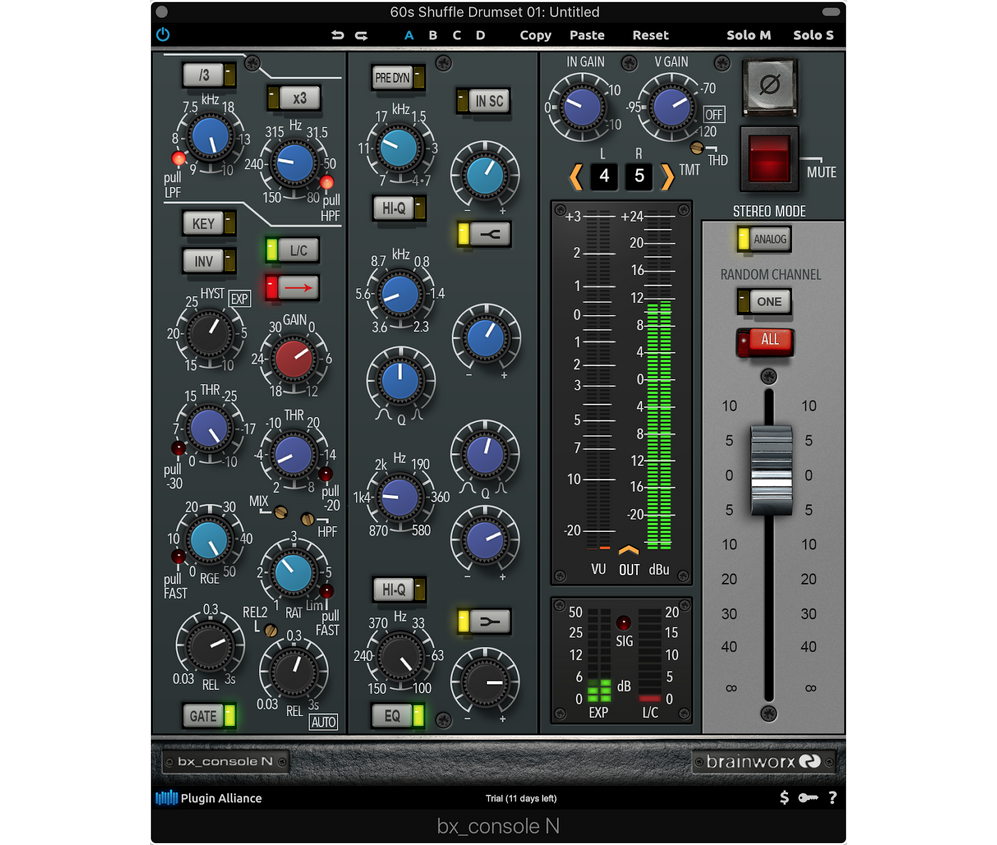Click the EXP hysteresis label

(x=239, y=299)
